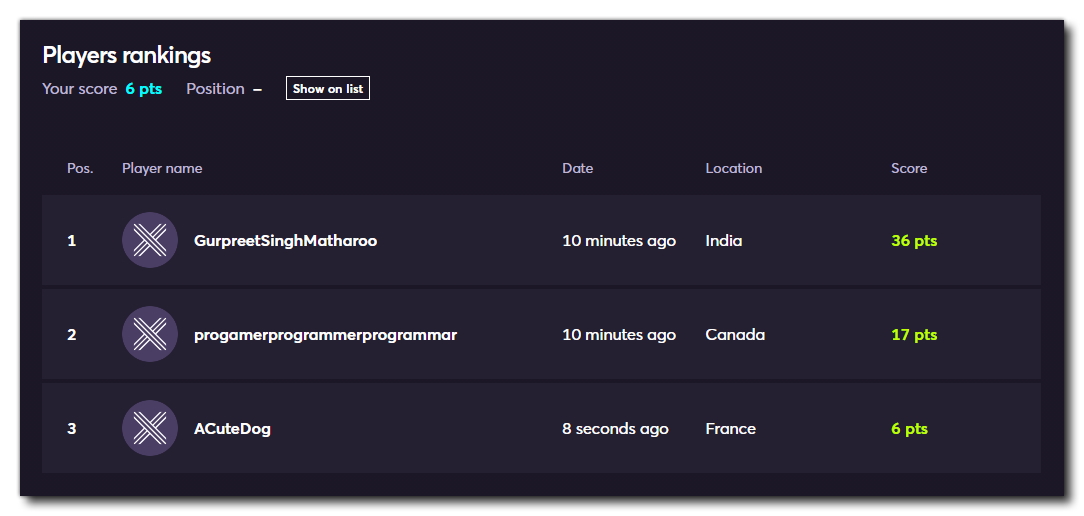
Task: Click the 17 pts score
Action: click(914, 335)
